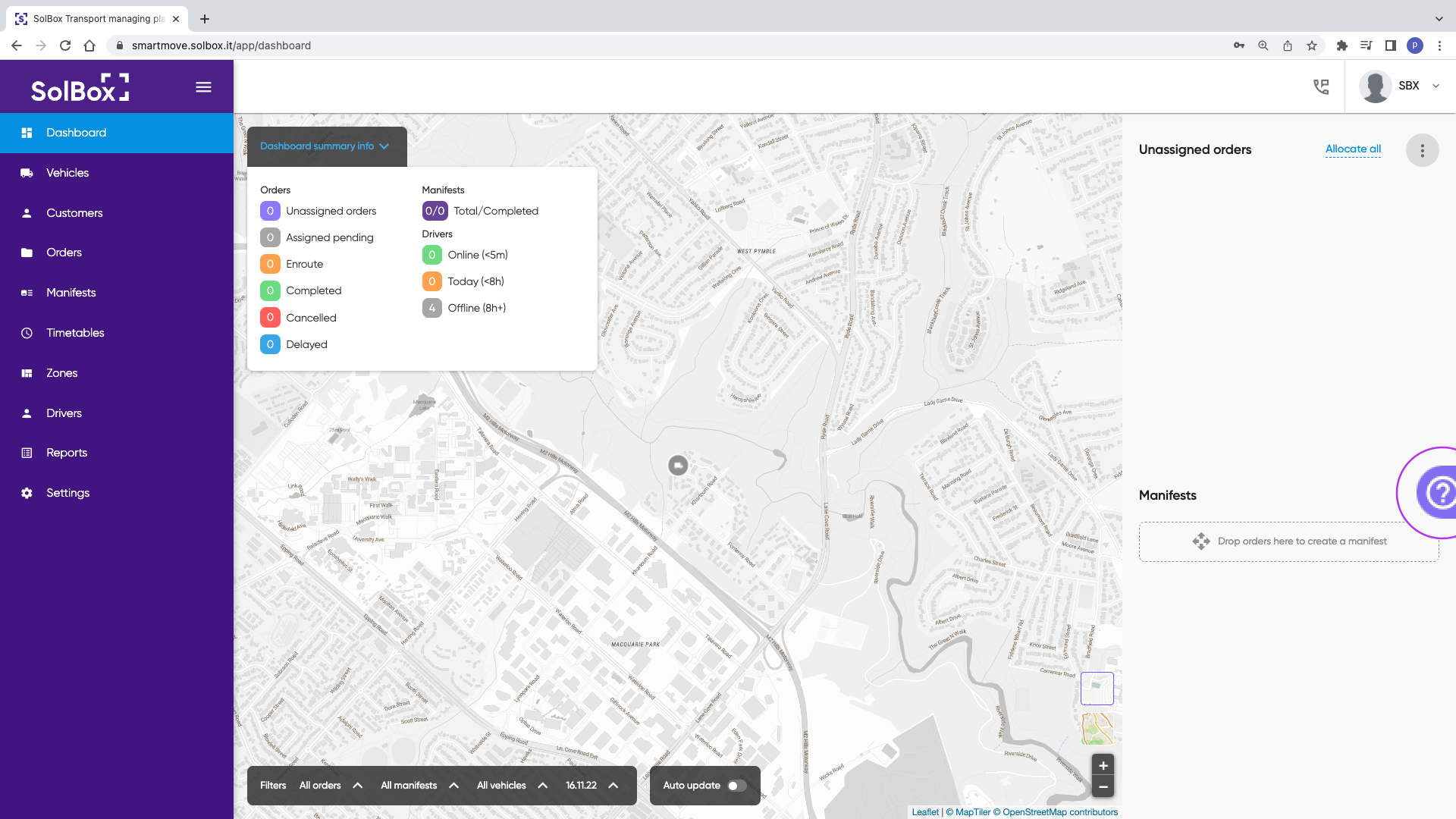Click the phone call icon in header
Viewport: 1456px width, 819px height.
[1321, 86]
